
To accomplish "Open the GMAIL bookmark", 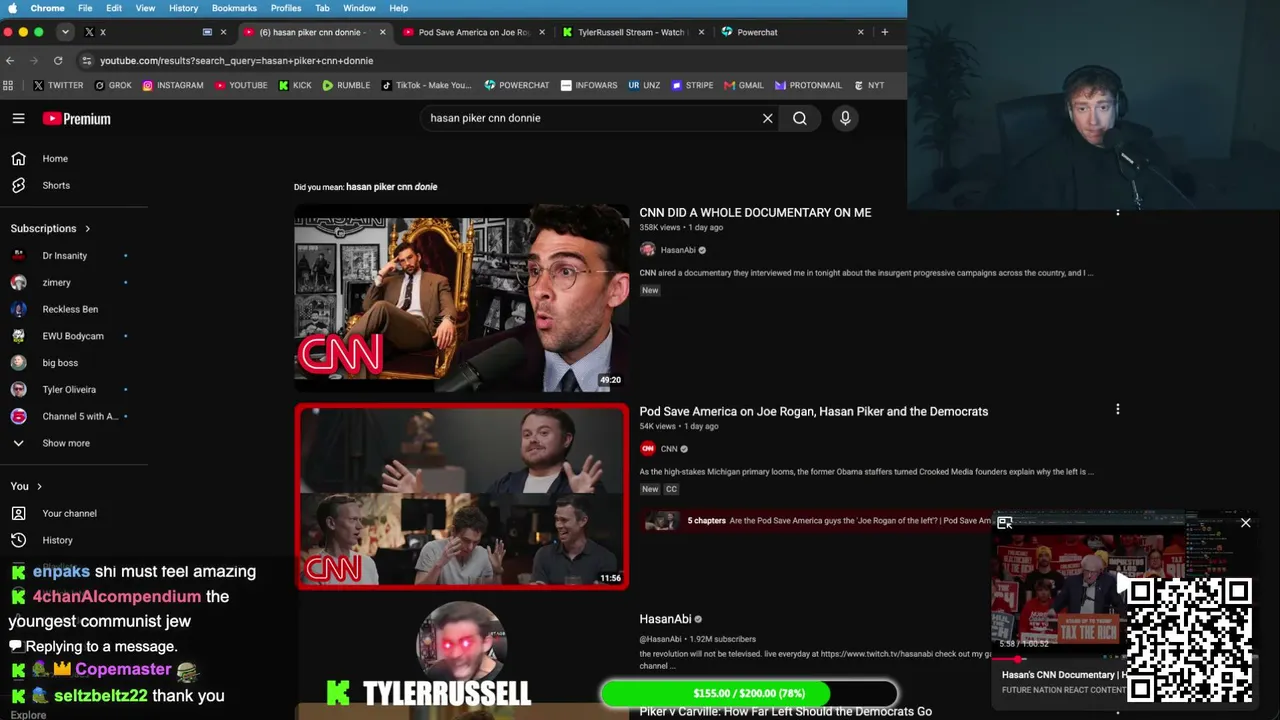I will point(744,85).
